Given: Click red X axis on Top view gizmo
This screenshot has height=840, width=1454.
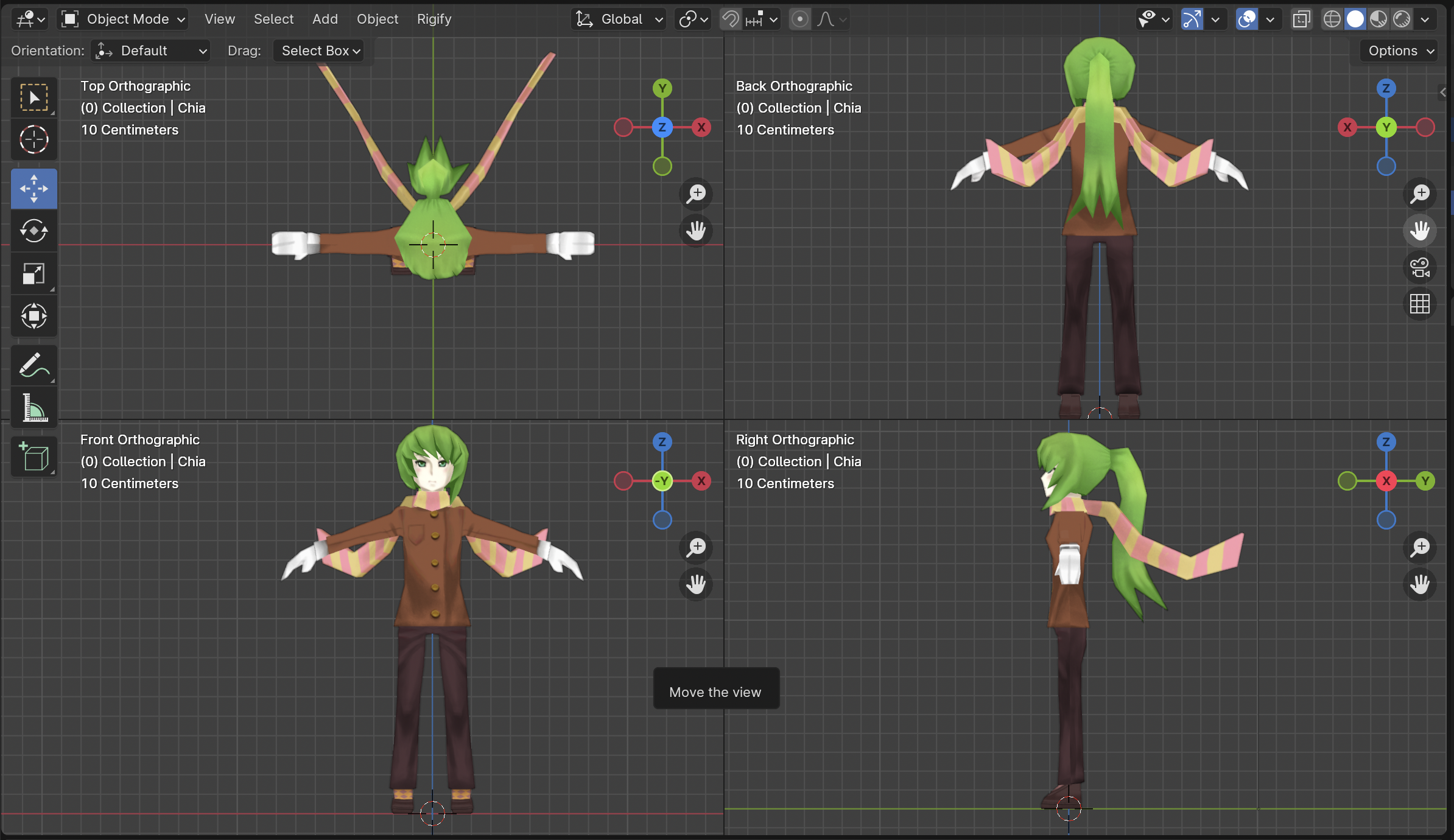Looking at the screenshot, I should coord(701,127).
